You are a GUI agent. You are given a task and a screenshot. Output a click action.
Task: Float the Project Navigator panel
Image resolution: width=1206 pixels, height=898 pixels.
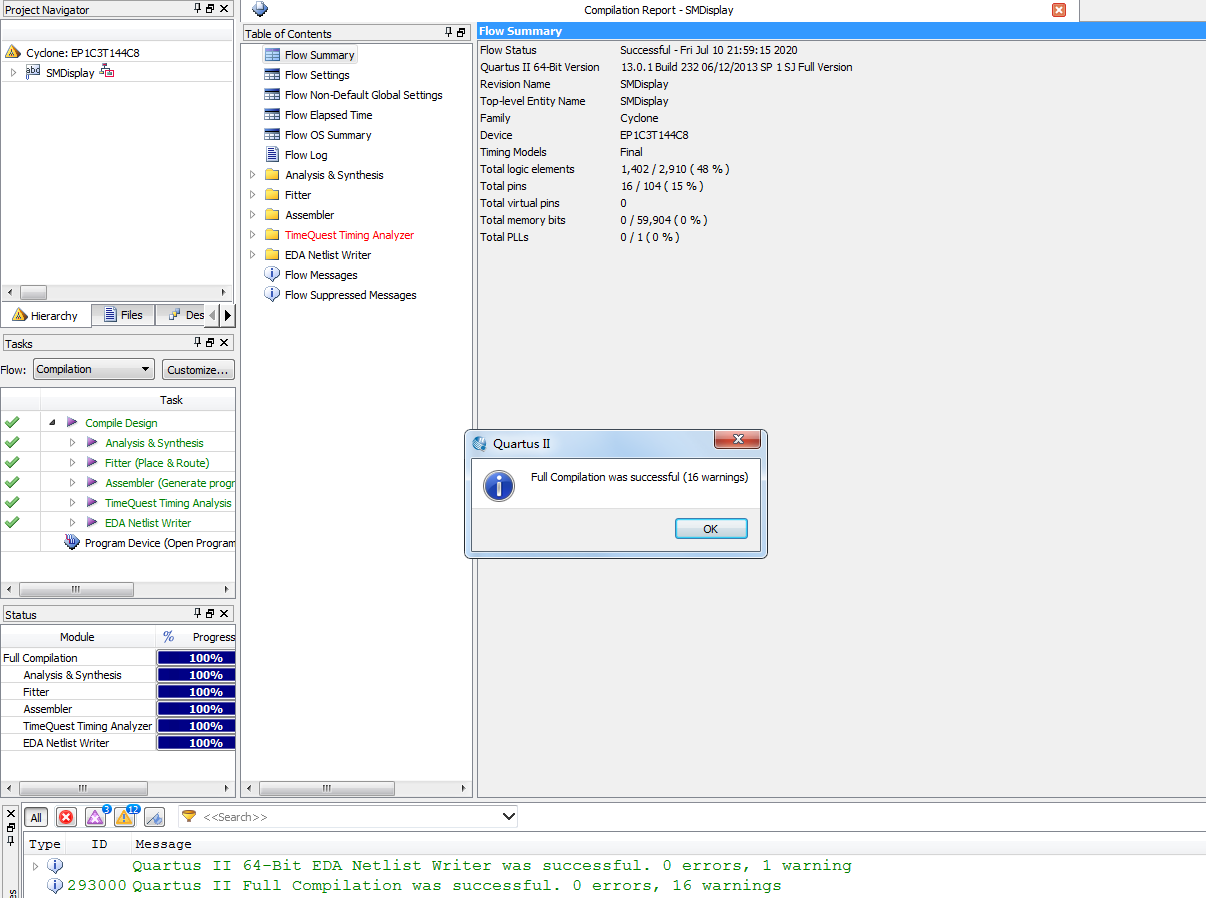tap(209, 9)
